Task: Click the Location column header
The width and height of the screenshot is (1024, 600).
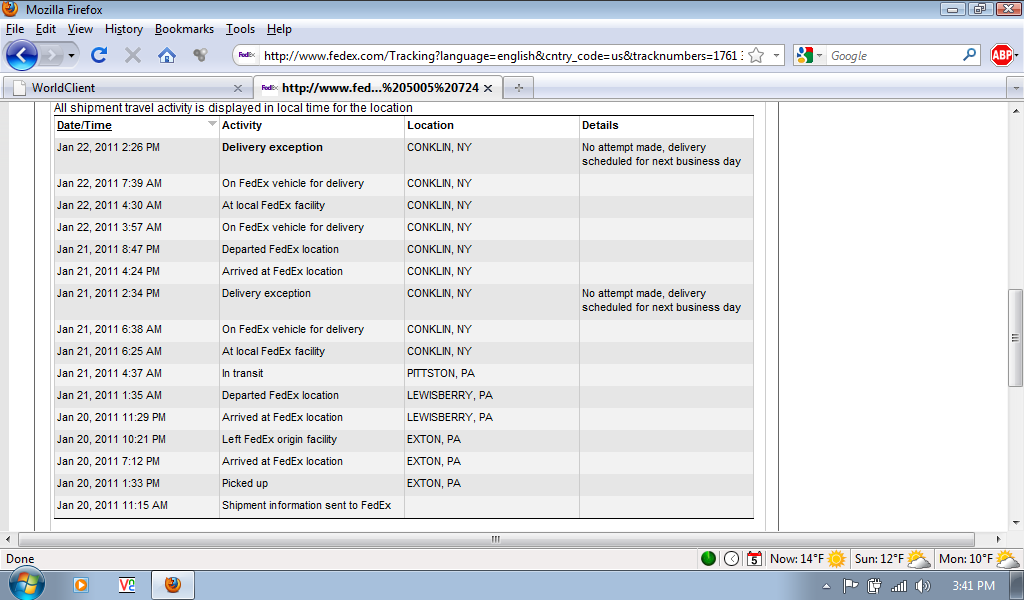Action: (x=430, y=125)
